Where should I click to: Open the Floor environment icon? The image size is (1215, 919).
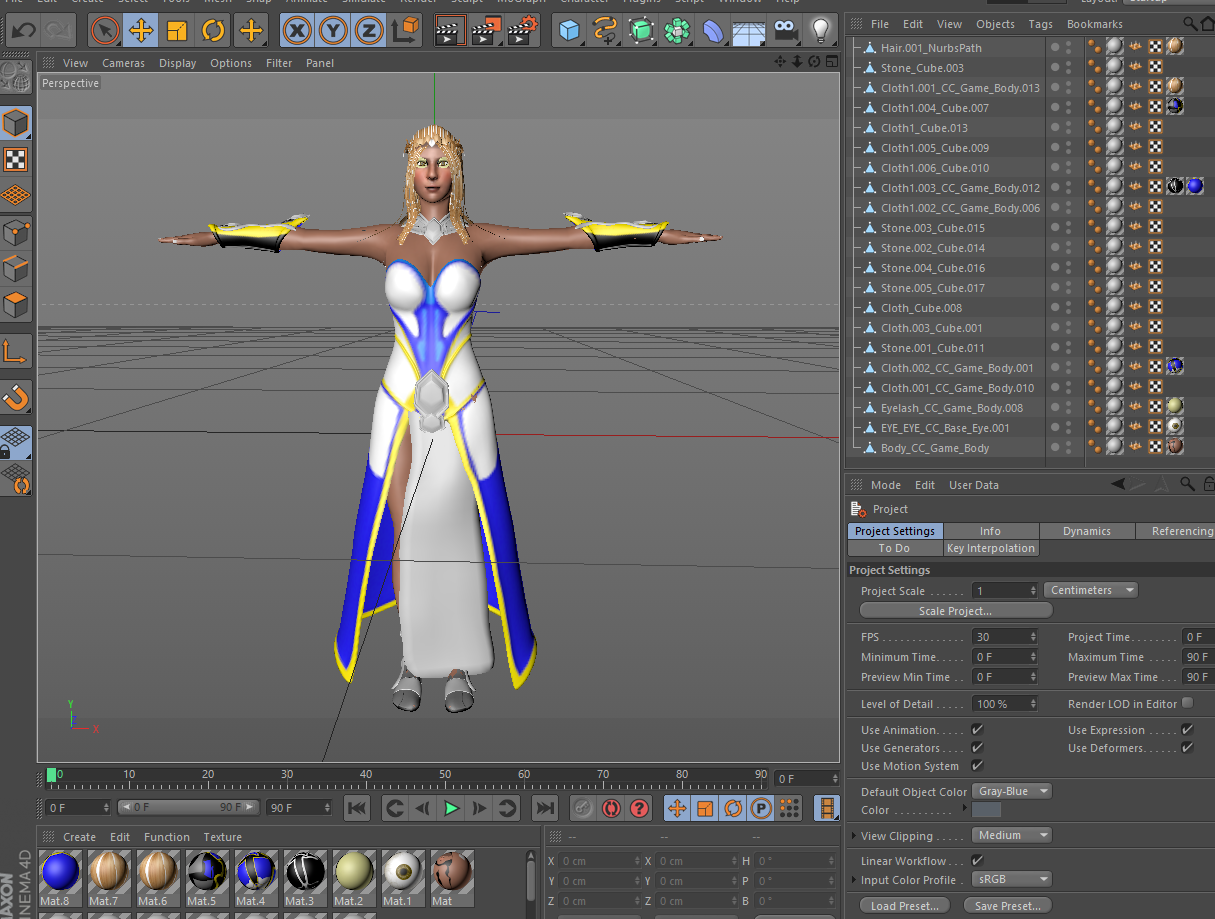pos(749,31)
